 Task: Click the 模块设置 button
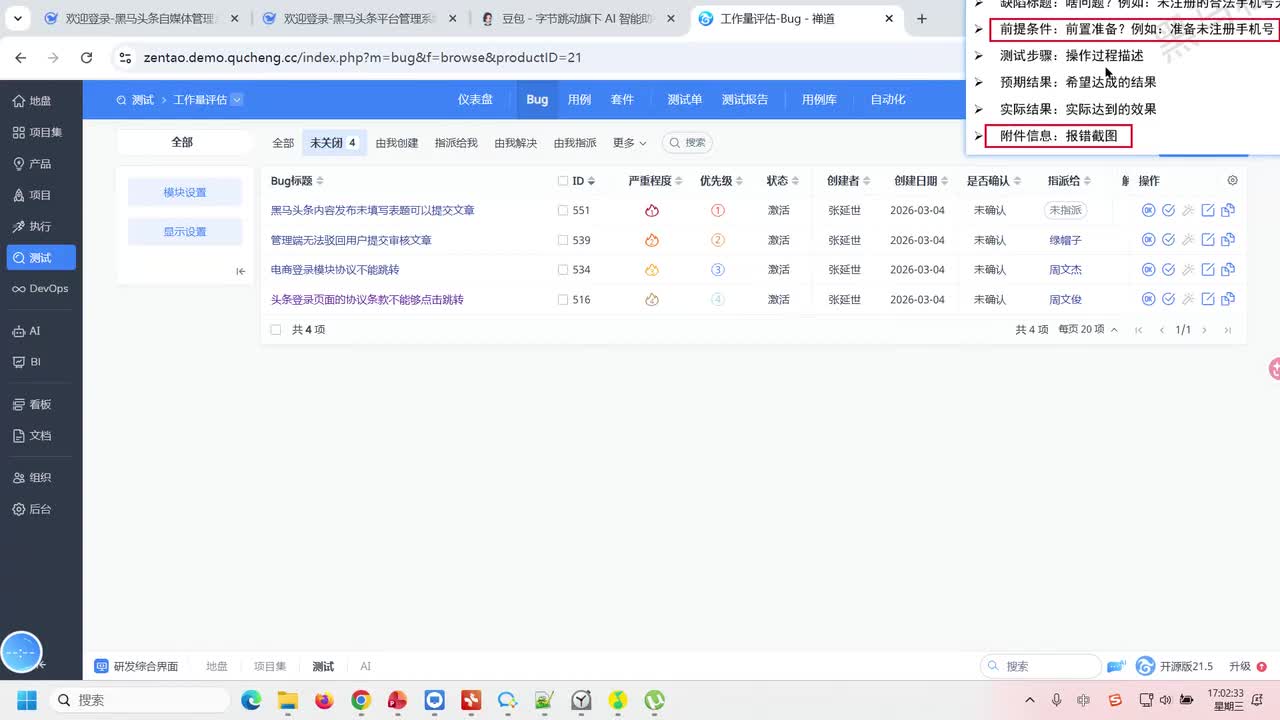(185, 193)
